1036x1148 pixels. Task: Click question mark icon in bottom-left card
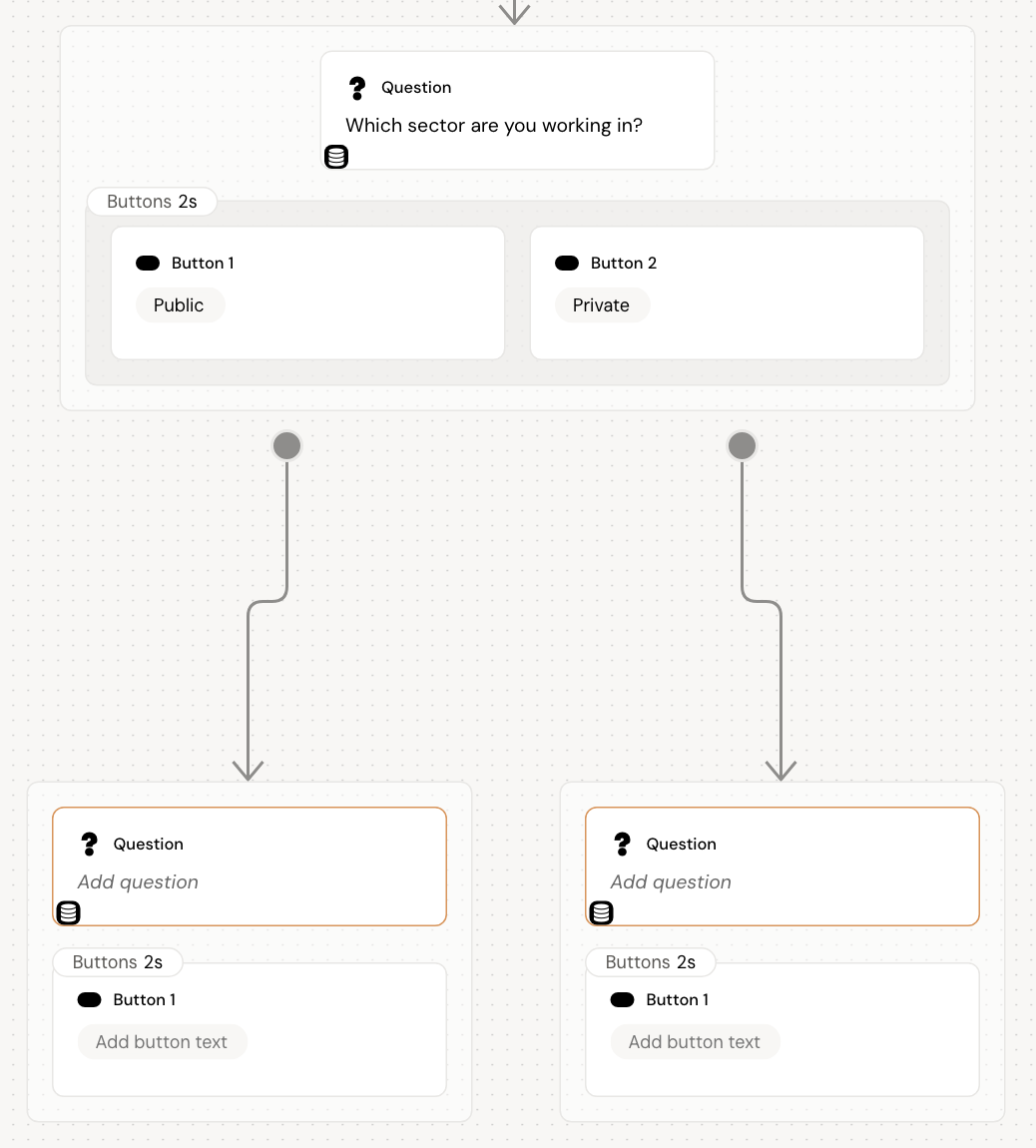pos(90,845)
